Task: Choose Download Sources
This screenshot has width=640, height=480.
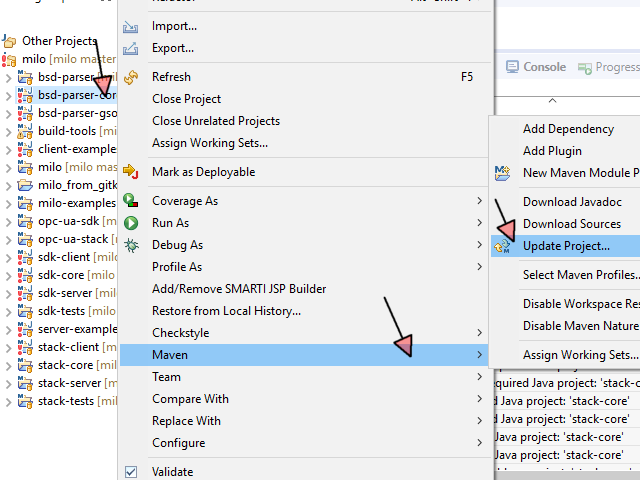Action: click(572, 224)
